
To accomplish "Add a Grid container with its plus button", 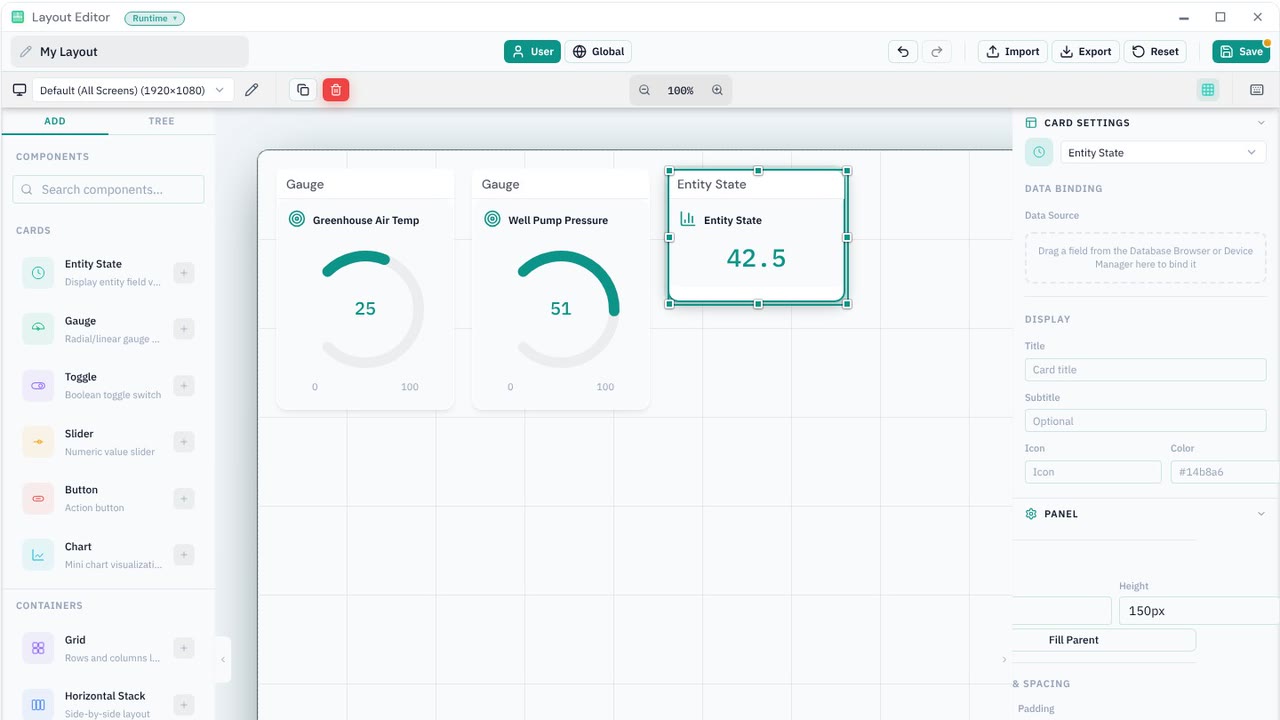I will [x=183, y=648].
